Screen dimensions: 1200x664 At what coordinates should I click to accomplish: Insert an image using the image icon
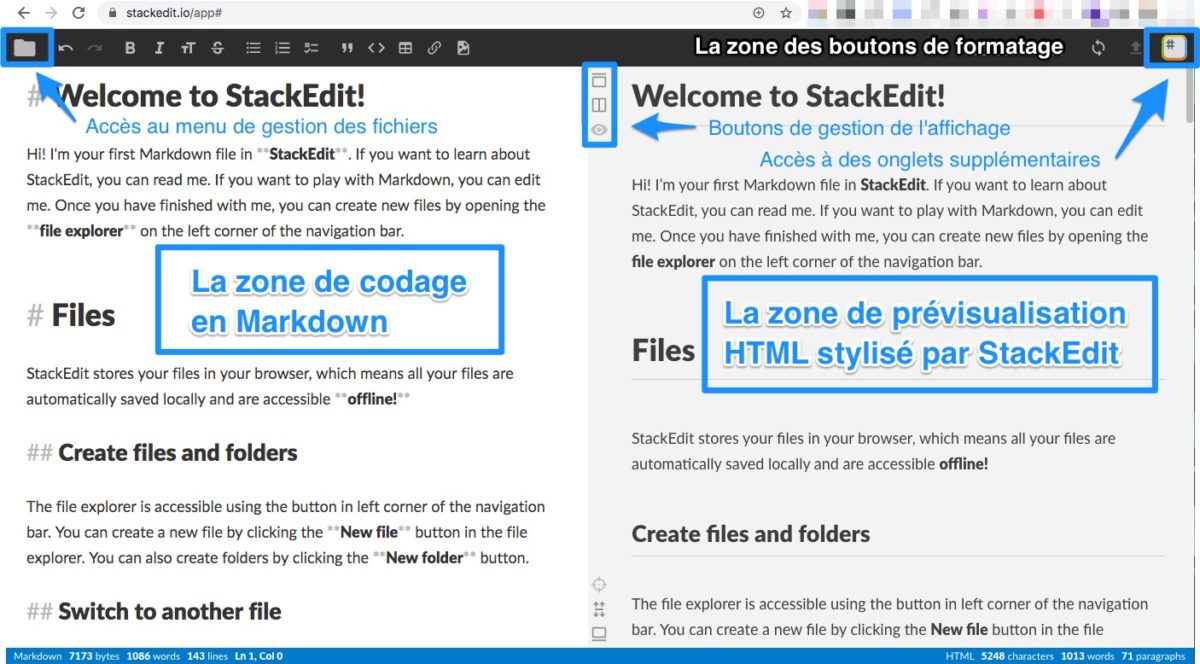click(x=463, y=46)
